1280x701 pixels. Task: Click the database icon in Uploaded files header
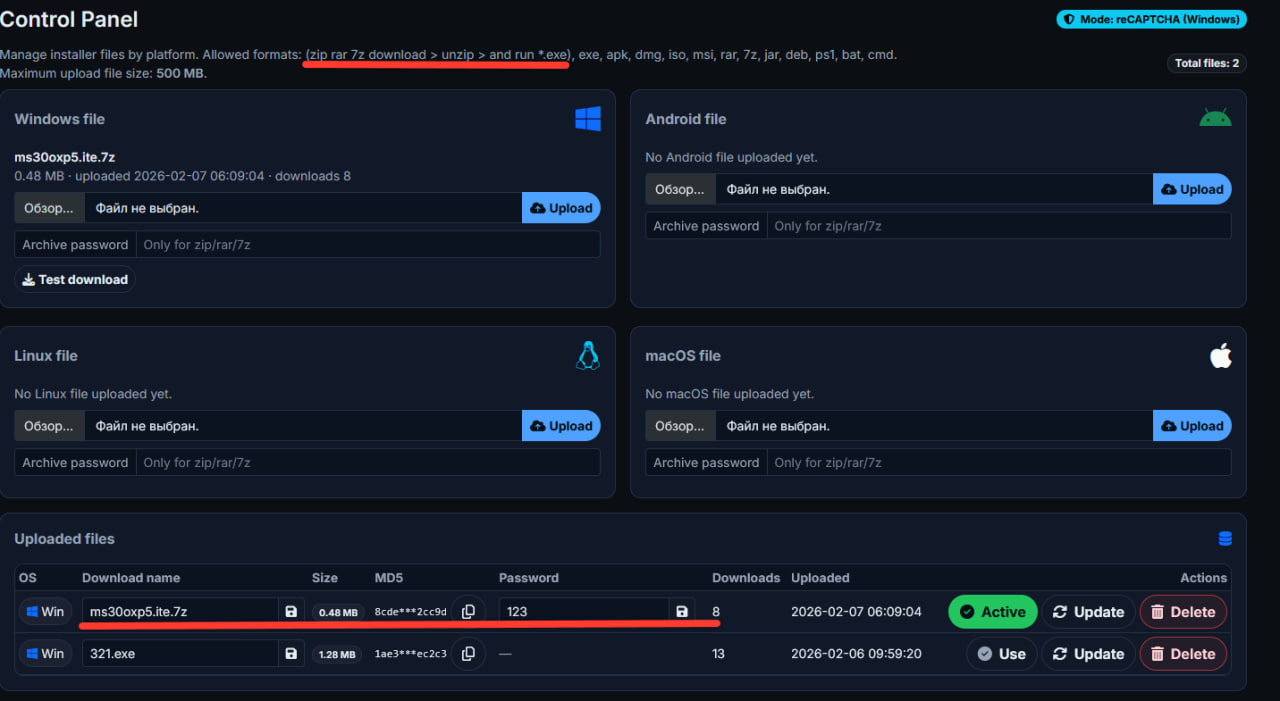pos(1225,539)
